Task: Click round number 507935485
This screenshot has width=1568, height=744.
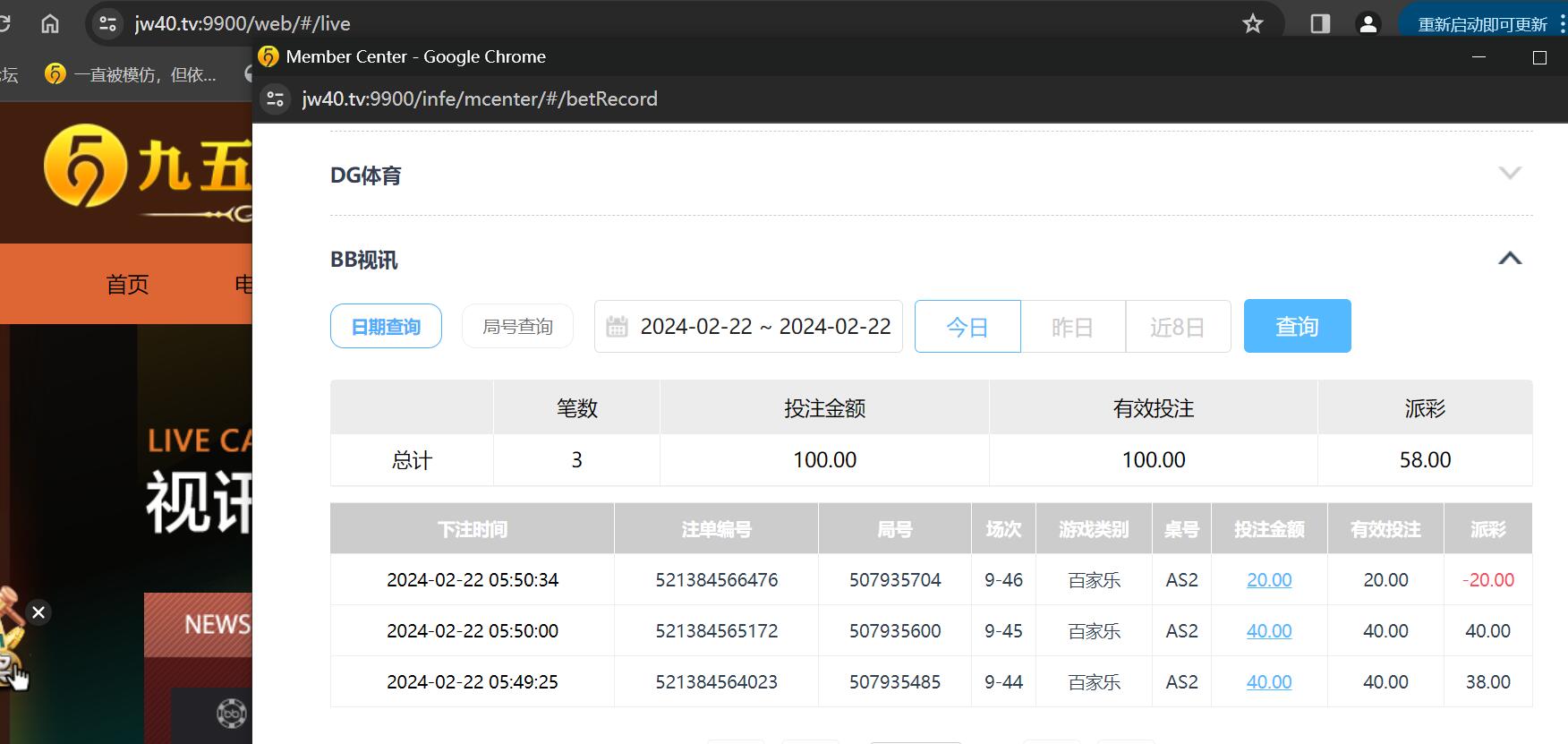Action: pos(895,681)
